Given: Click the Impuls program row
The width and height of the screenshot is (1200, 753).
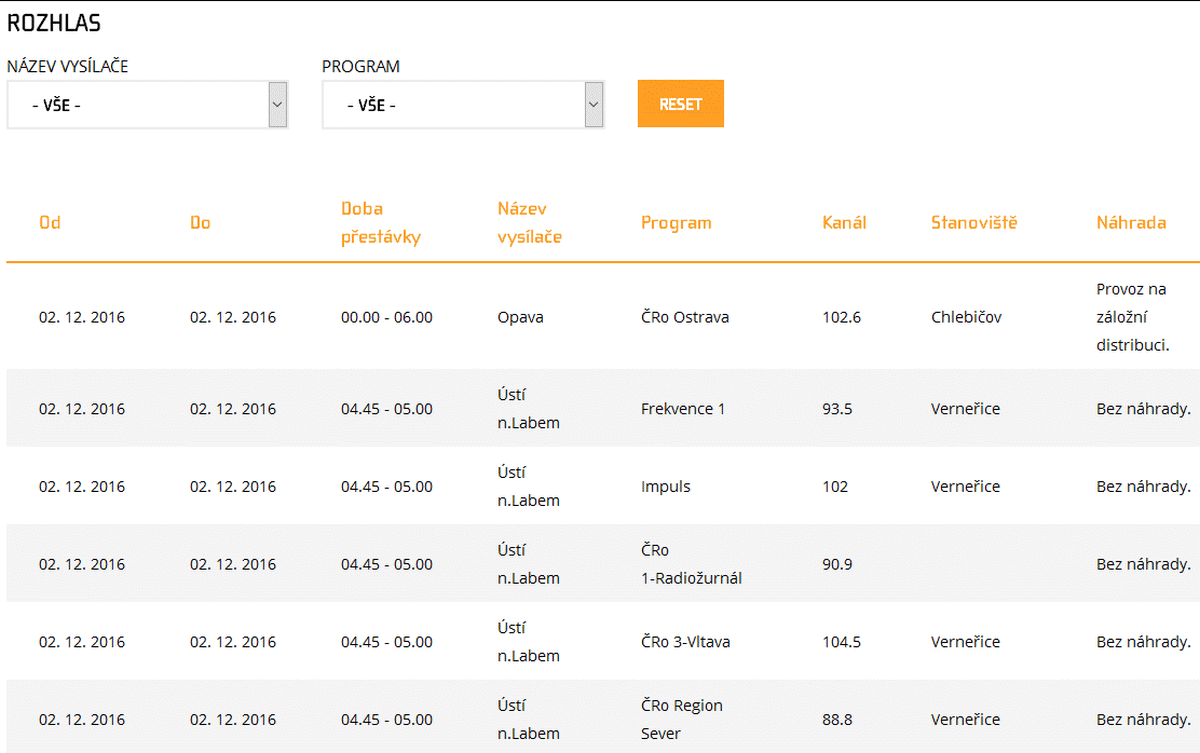Looking at the screenshot, I should tap(666, 487).
